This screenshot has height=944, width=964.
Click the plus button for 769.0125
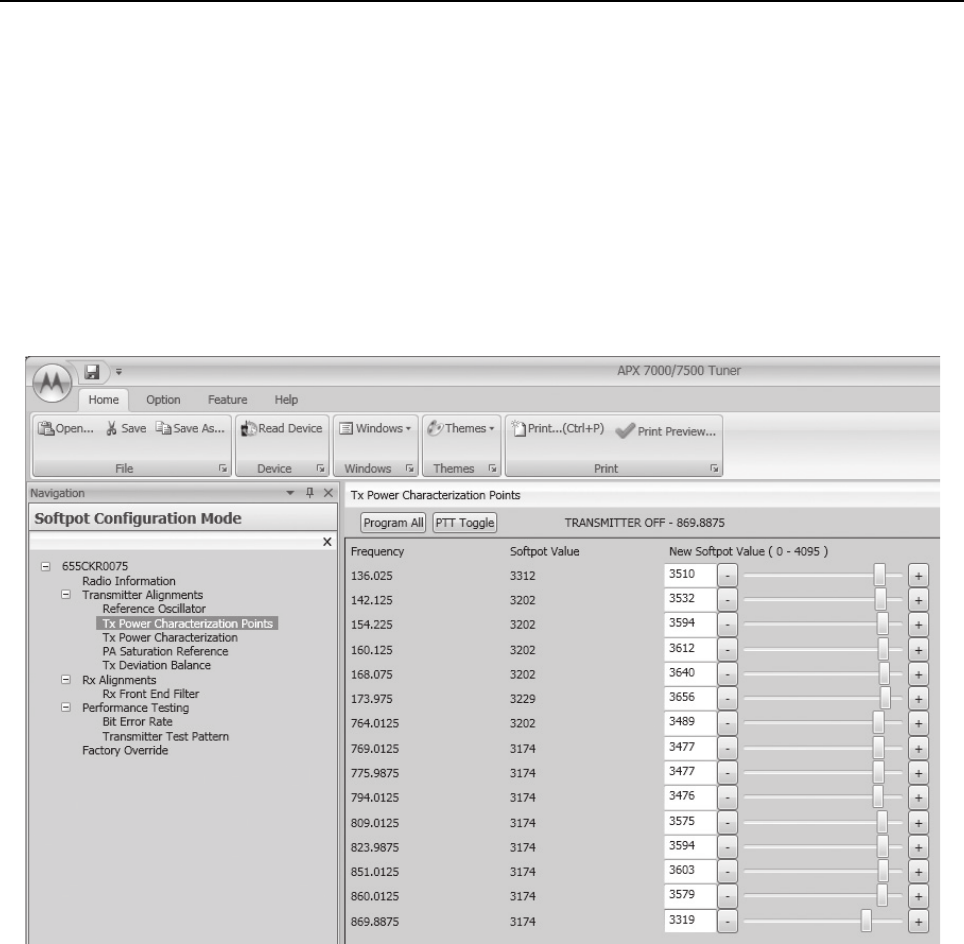click(x=918, y=749)
